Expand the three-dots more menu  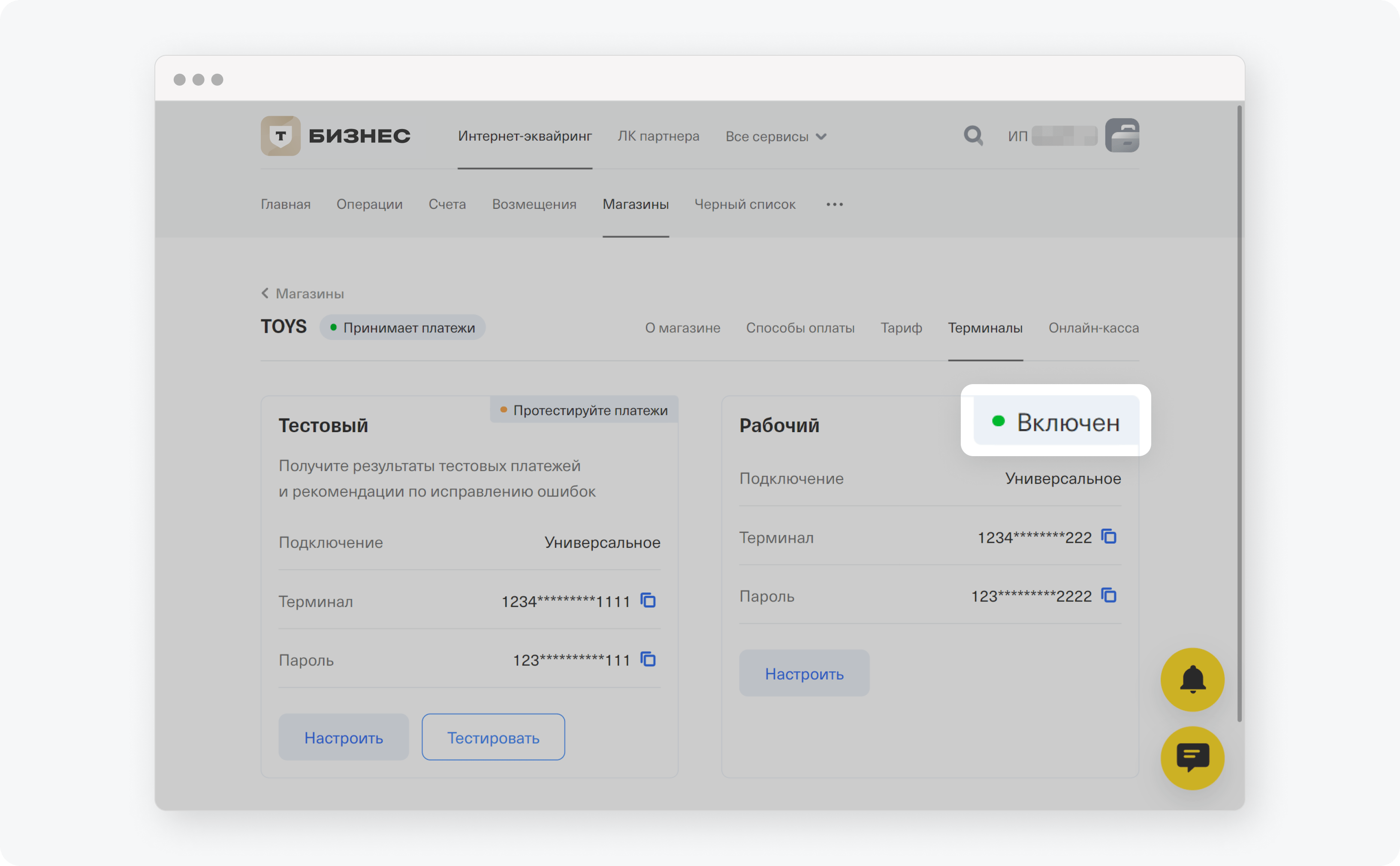(x=834, y=204)
